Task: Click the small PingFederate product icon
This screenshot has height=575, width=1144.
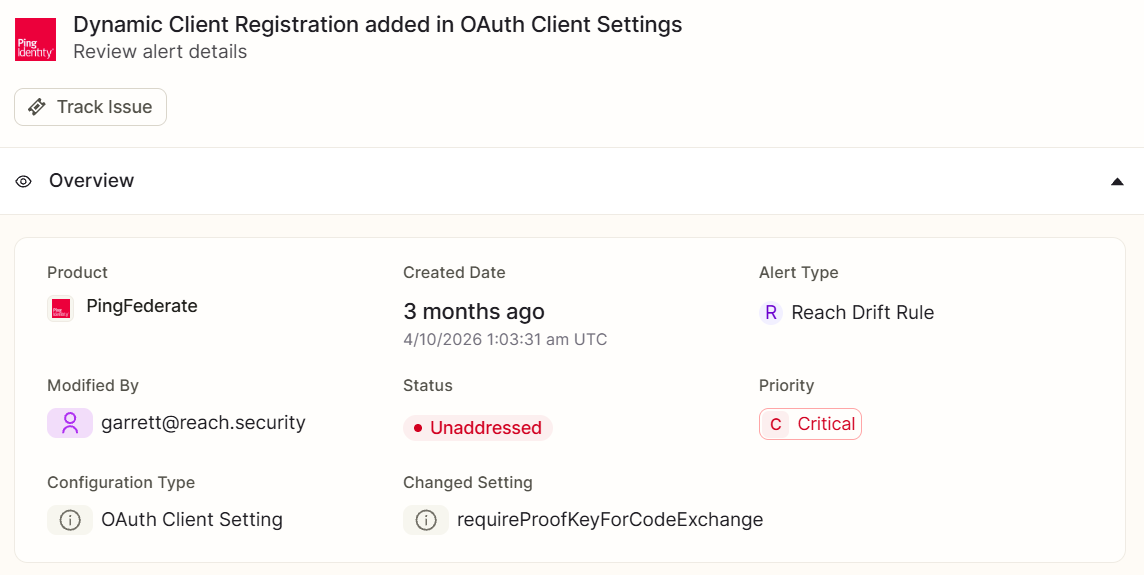Action: [61, 308]
